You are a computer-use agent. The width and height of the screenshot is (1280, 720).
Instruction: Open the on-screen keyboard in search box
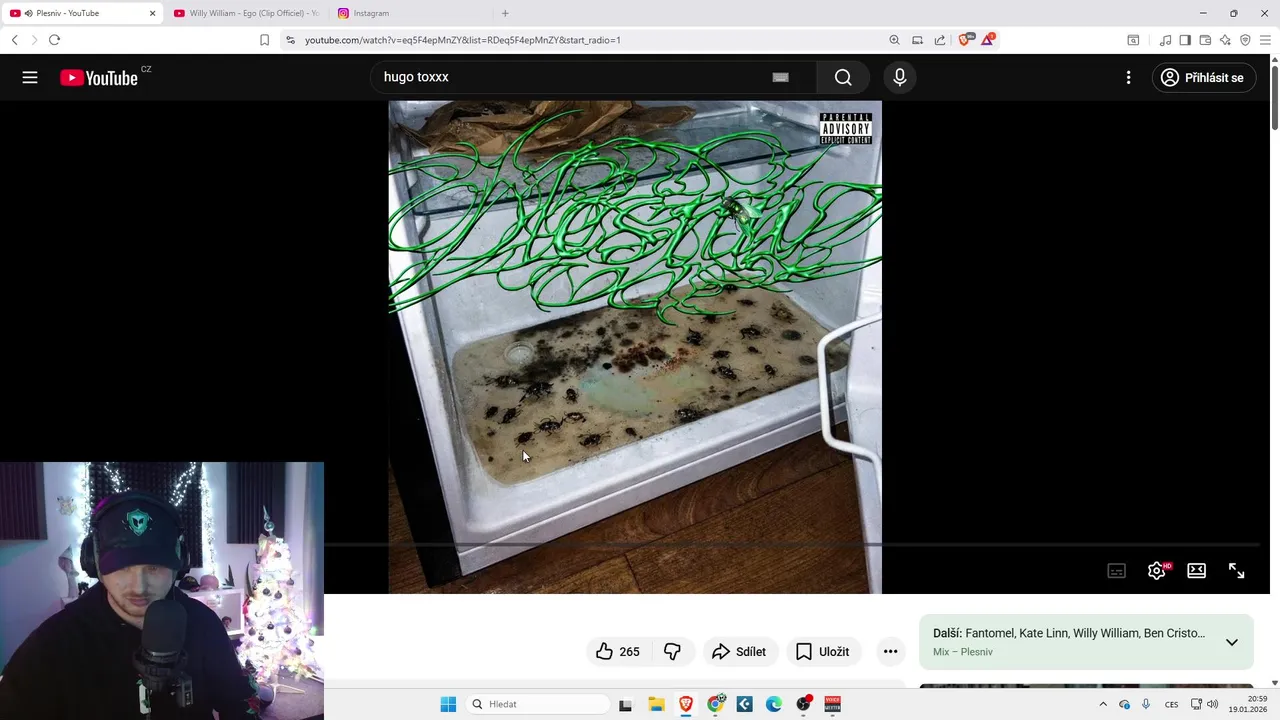point(781,77)
